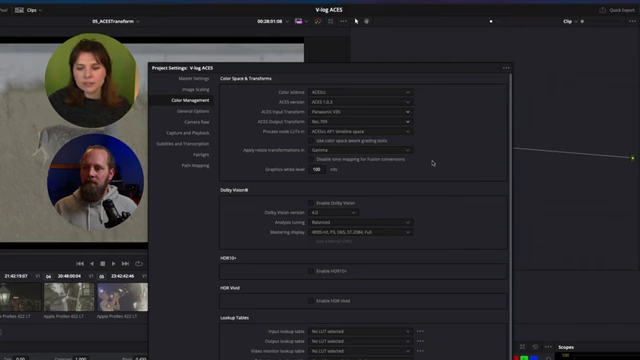Select clip 04 thumbnail
Screen dimensions: 640x360
[69, 297]
